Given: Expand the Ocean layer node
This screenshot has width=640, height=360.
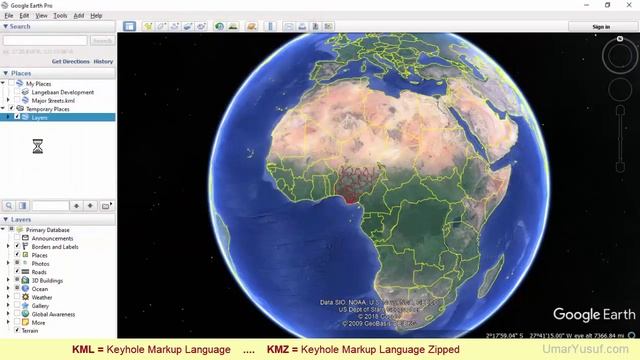Looking at the screenshot, I should pyautogui.click(x=8, y=289).
